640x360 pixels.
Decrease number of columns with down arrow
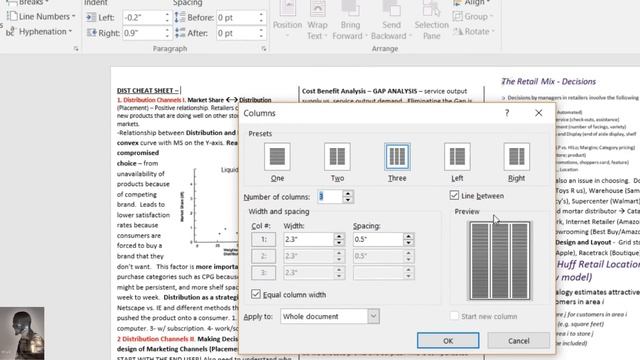click(348, 200)
